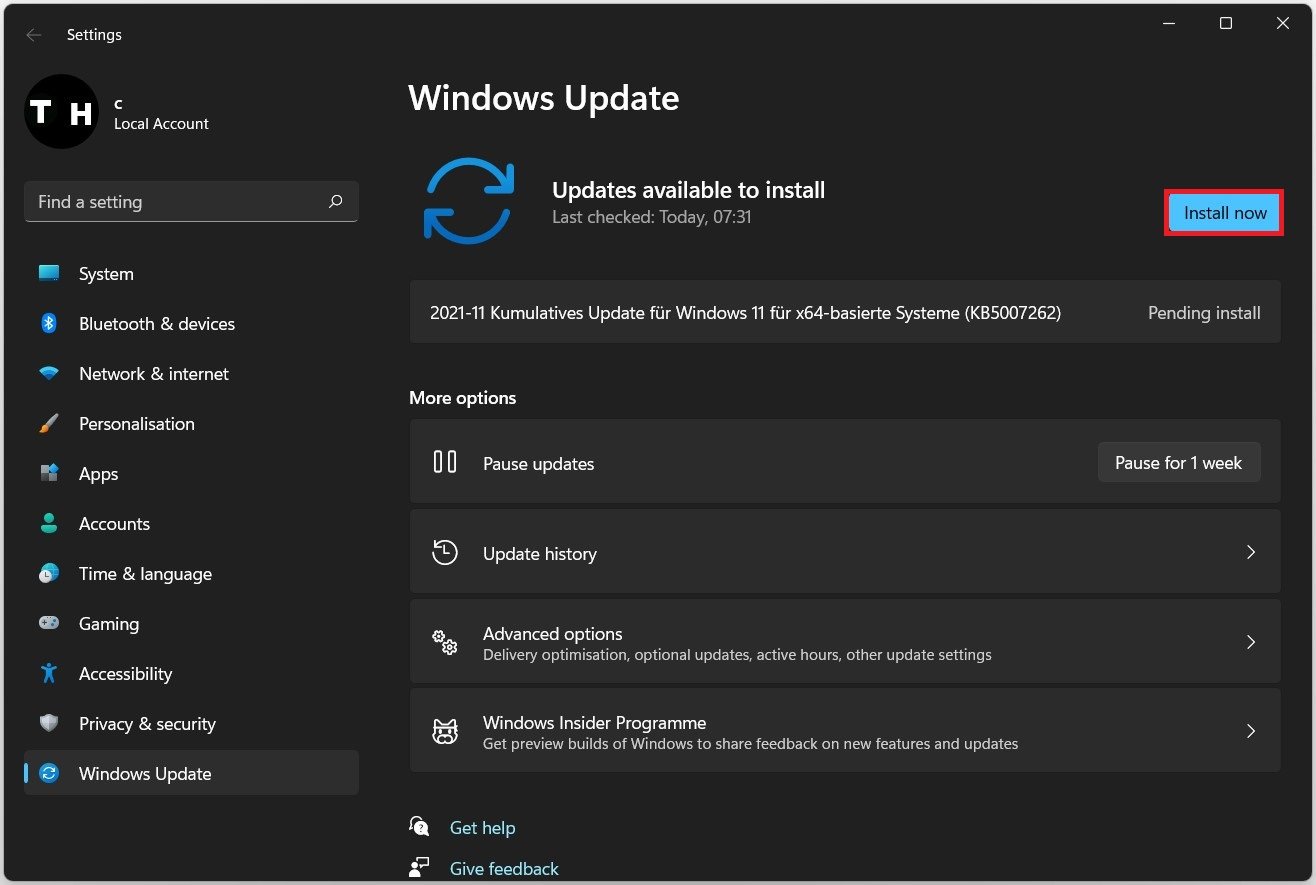The width and height of the screenshot is (1316, 885).
Task: Select the Windows Insider Programme row
Action: pos(845,731)
